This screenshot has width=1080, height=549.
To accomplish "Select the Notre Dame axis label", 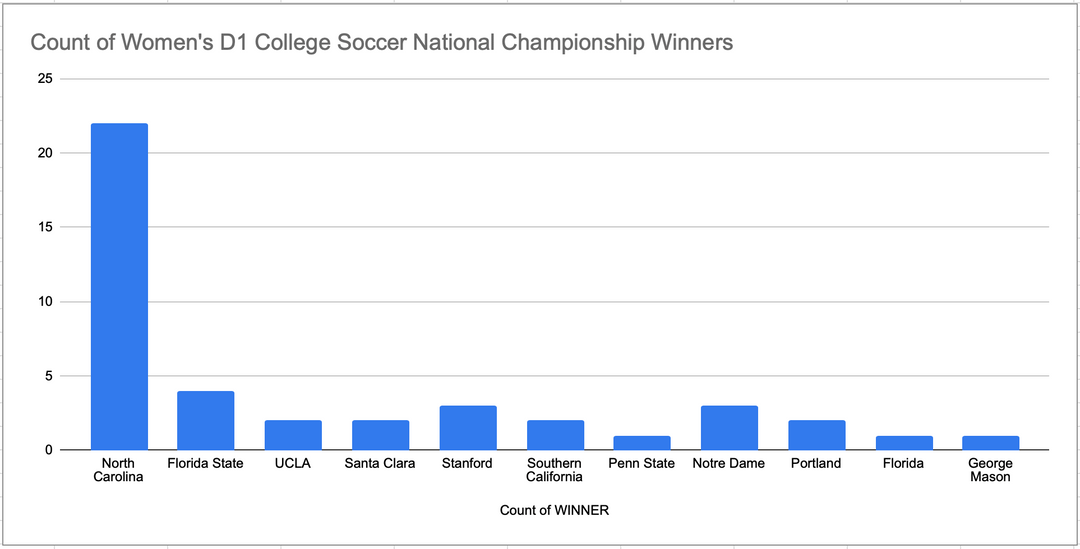I will pos(729,464).
